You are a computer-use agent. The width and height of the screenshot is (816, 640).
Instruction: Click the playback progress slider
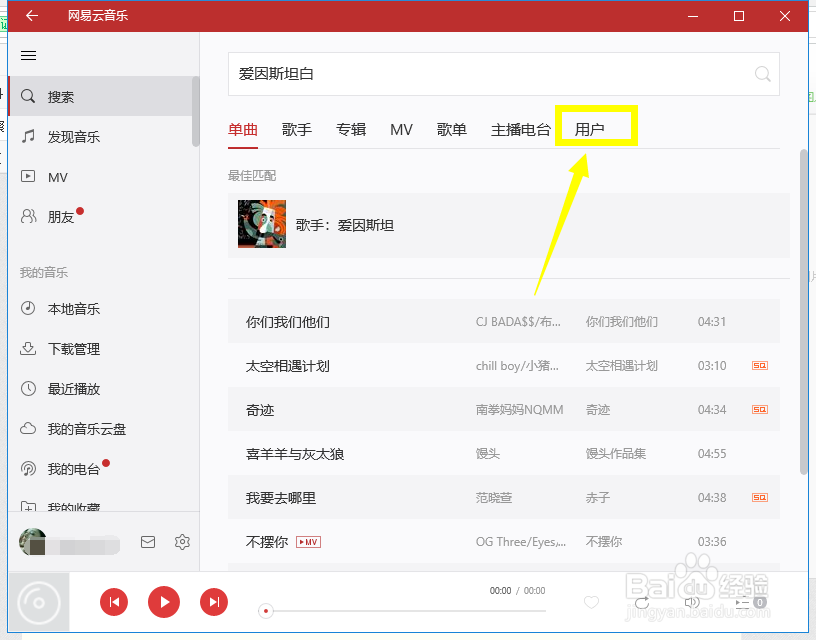pyautogui.click(x=400, y=610)
